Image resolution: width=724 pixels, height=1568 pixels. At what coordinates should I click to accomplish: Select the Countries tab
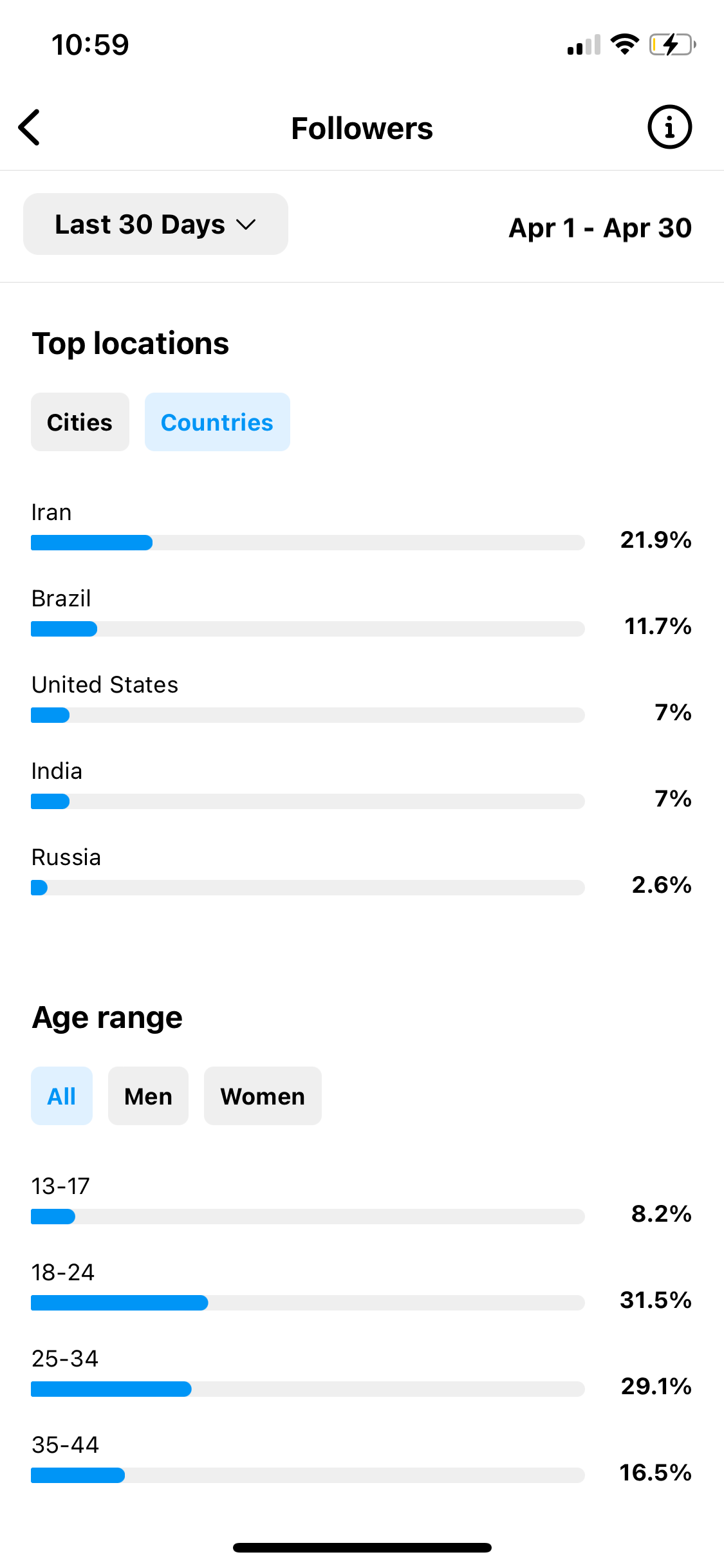[218, 422]
